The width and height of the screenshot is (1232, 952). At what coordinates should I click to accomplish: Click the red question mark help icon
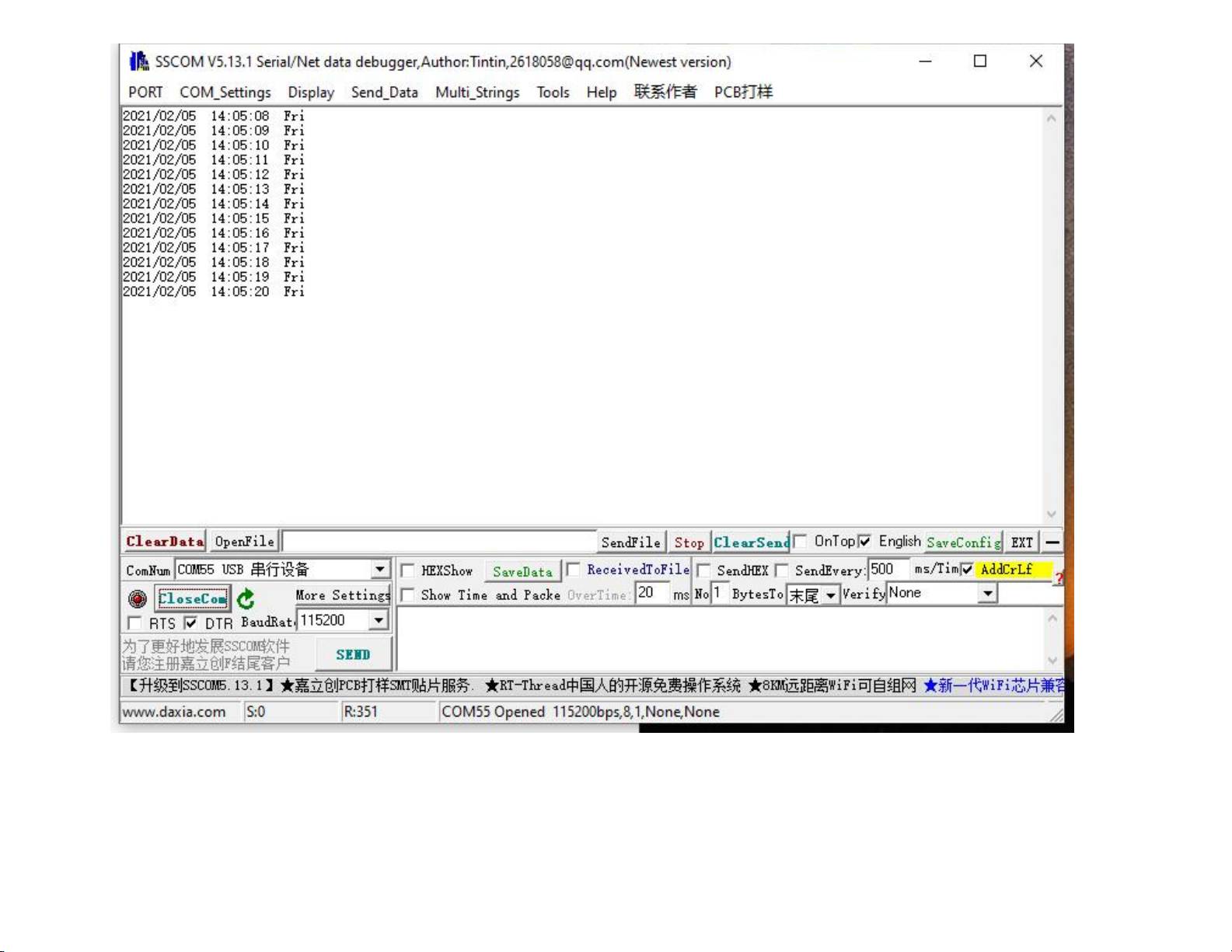(x=1059, y=578)
